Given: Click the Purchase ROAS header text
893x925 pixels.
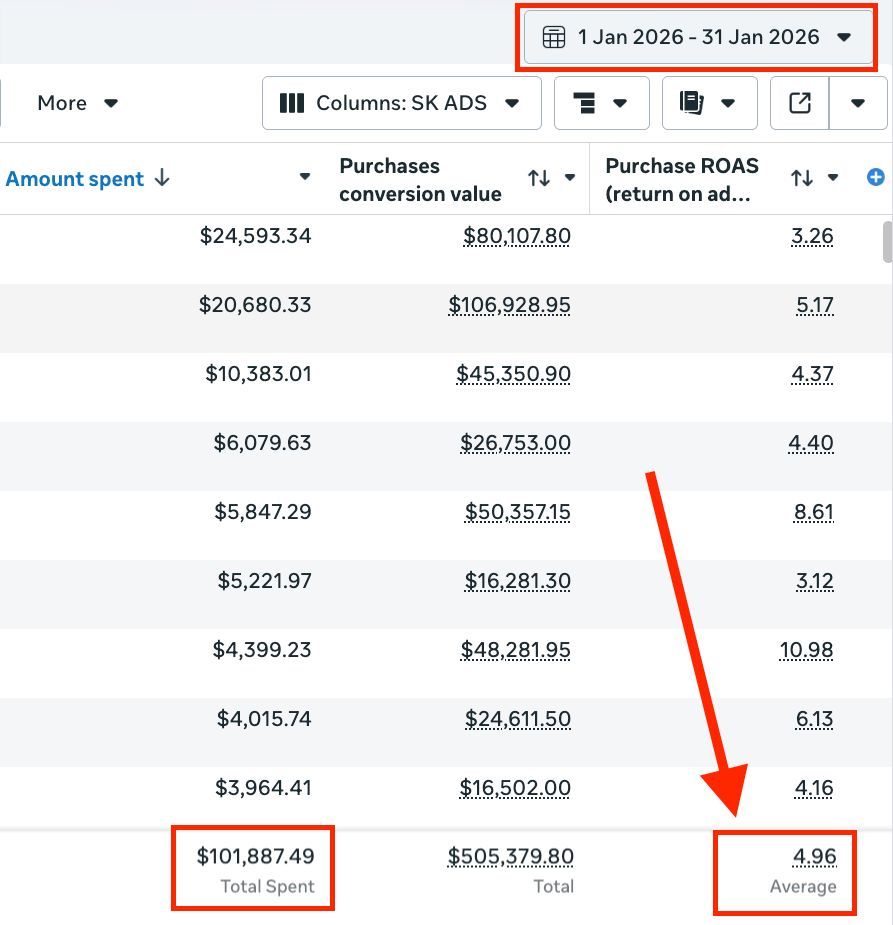Looking at the screenshot, I should [682, 179].
